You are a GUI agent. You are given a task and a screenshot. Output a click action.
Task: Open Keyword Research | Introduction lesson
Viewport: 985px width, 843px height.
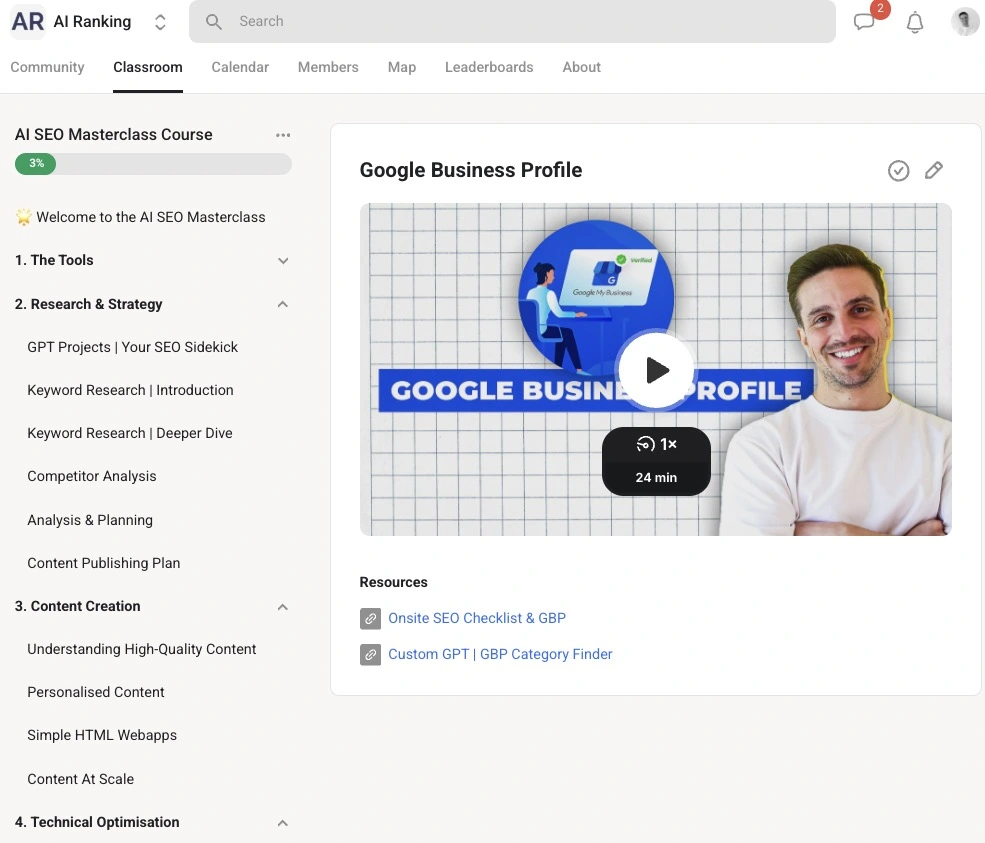point(130,390)
